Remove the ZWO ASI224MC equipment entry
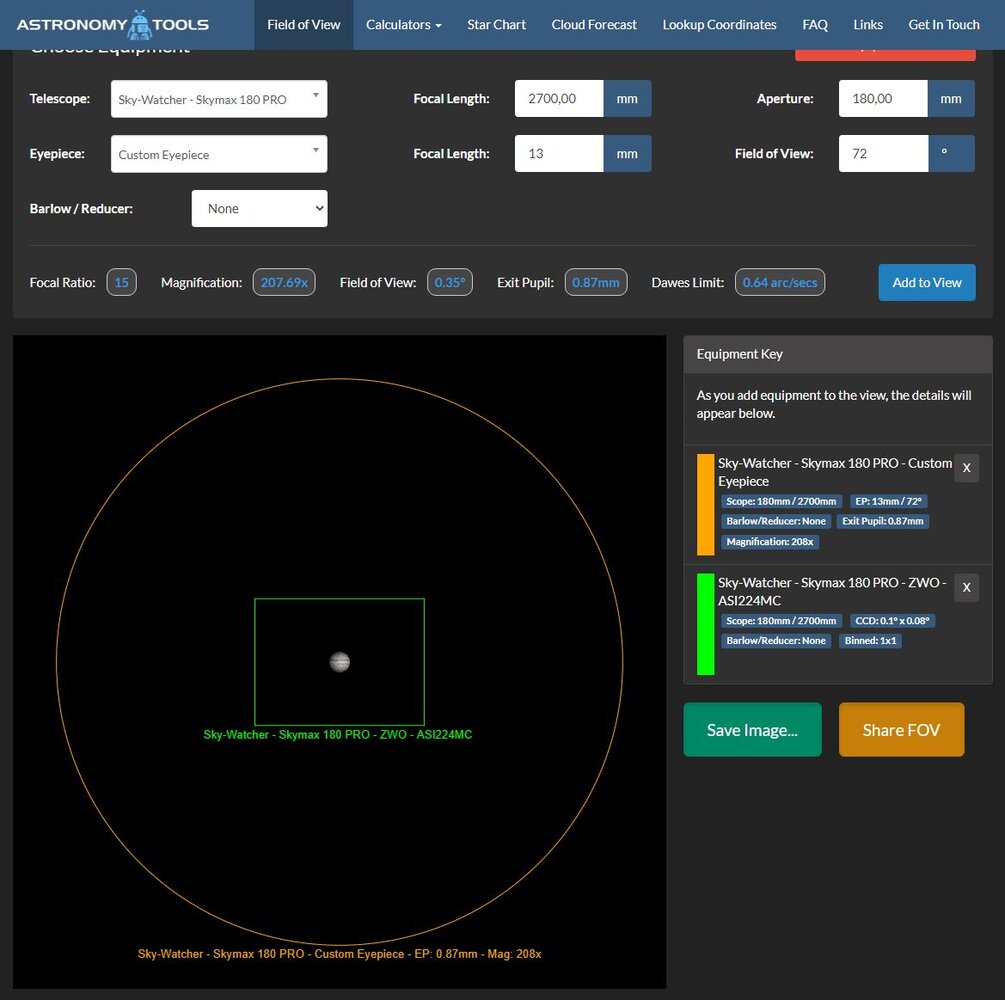 (966, 587)
